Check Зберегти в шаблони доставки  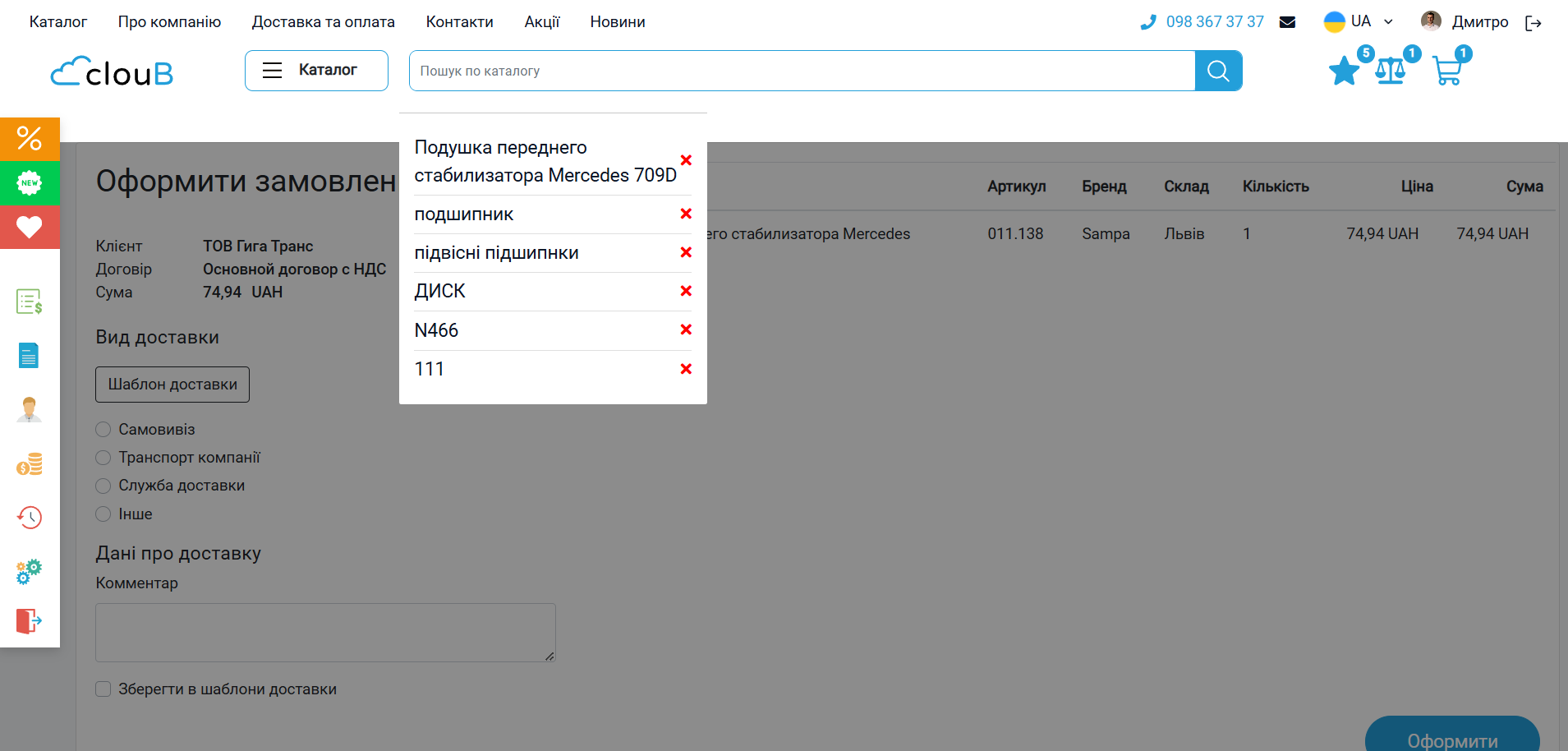coord(103,689)
